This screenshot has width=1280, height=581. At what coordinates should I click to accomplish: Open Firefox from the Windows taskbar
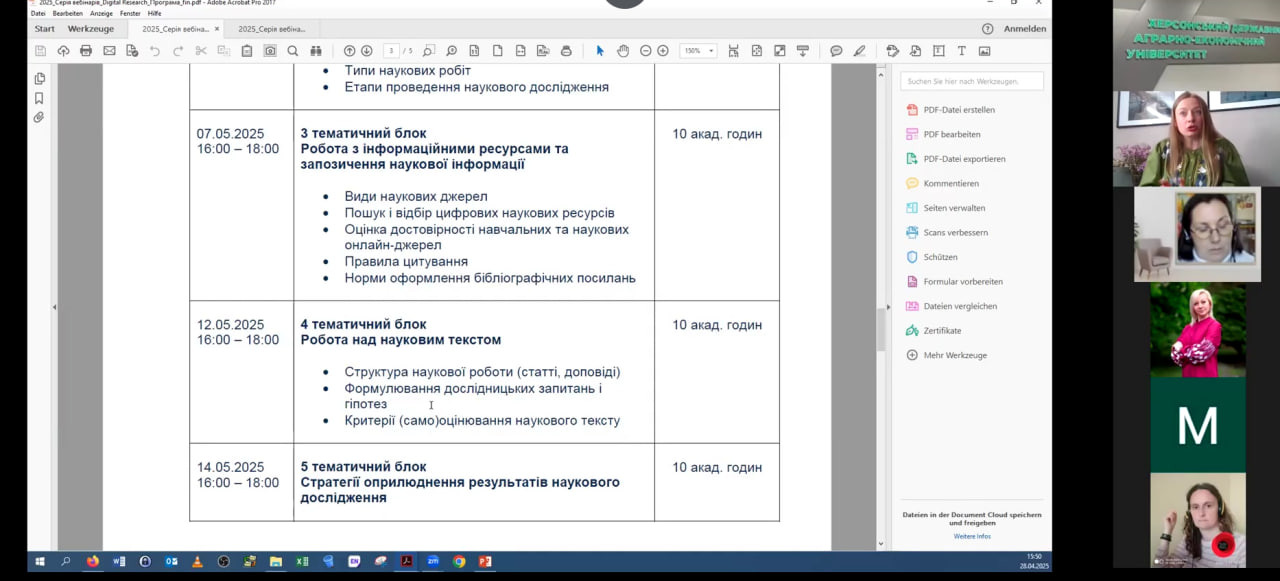tap(93, 562)
